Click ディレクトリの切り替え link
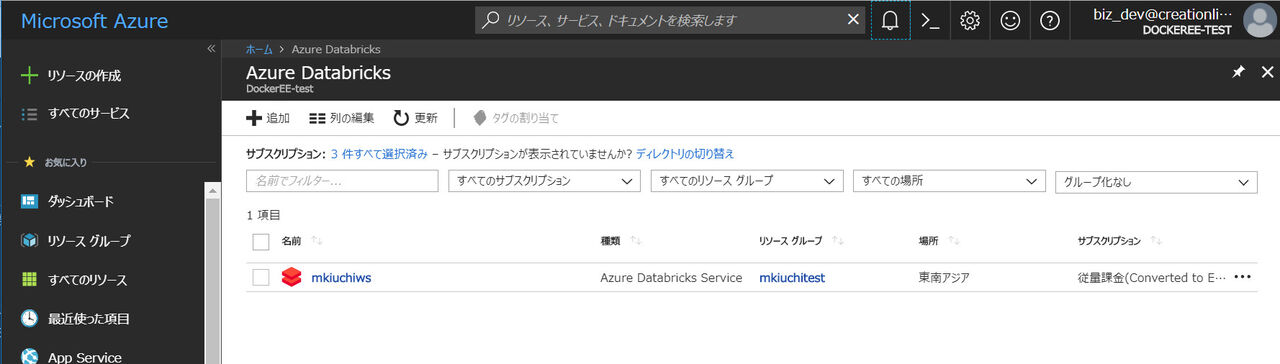The image size is (1280, 364). point(685,153)
